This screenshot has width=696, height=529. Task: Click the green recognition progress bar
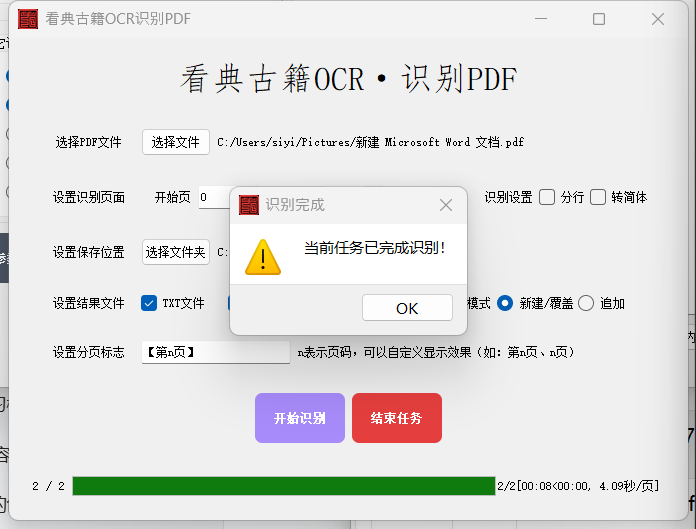click(284, 486)
